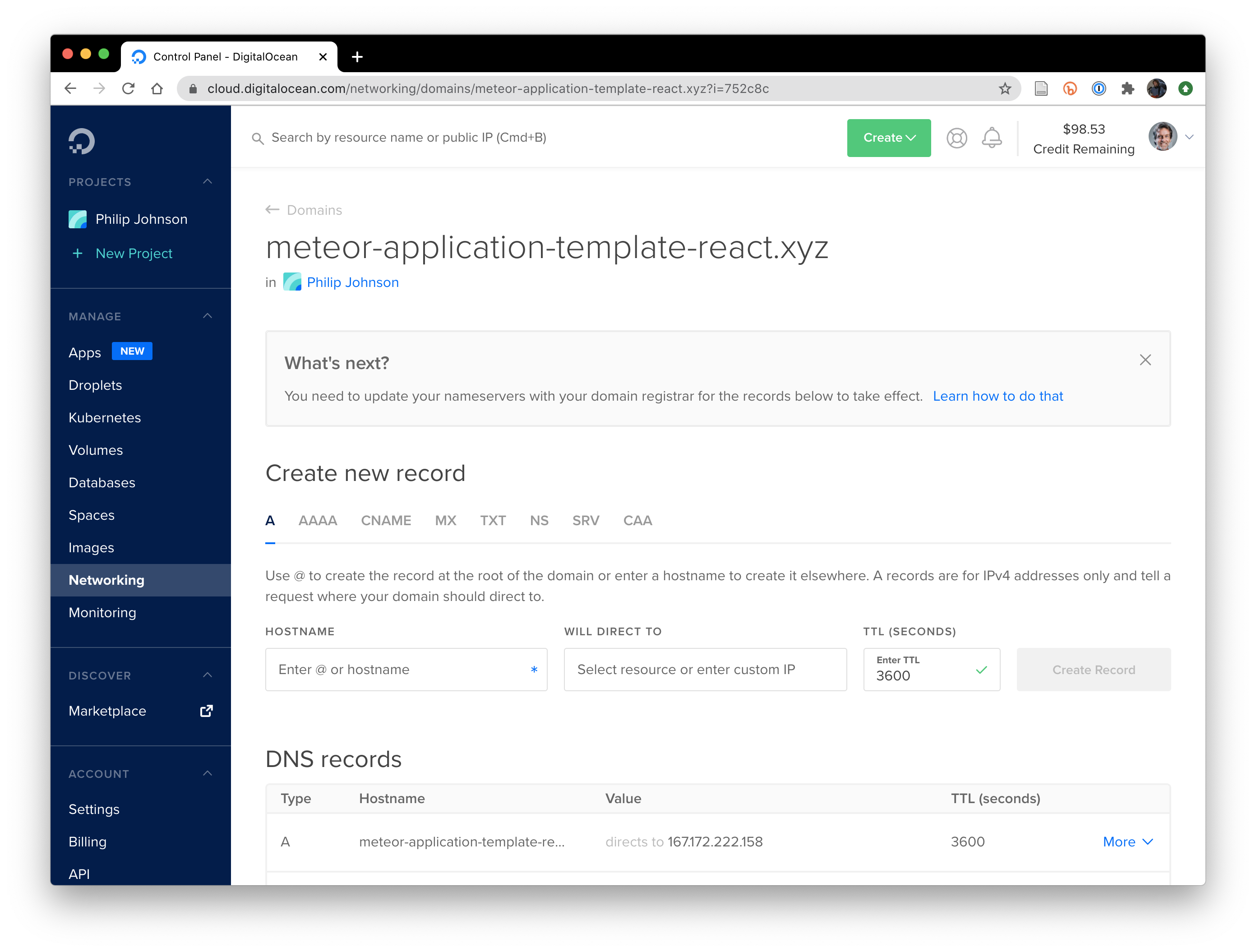
Task: Open the browser extensions puzzle icon
Action: [1127, 88]
